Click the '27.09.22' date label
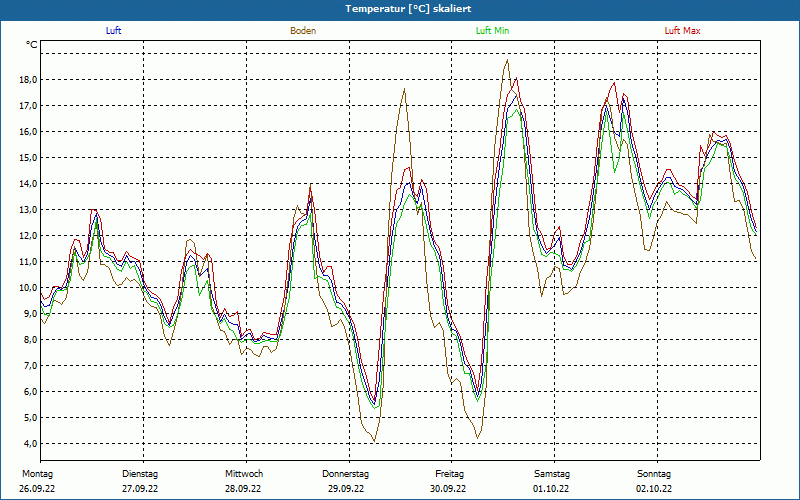The image size is (800, 500). (x=140, y=489)
